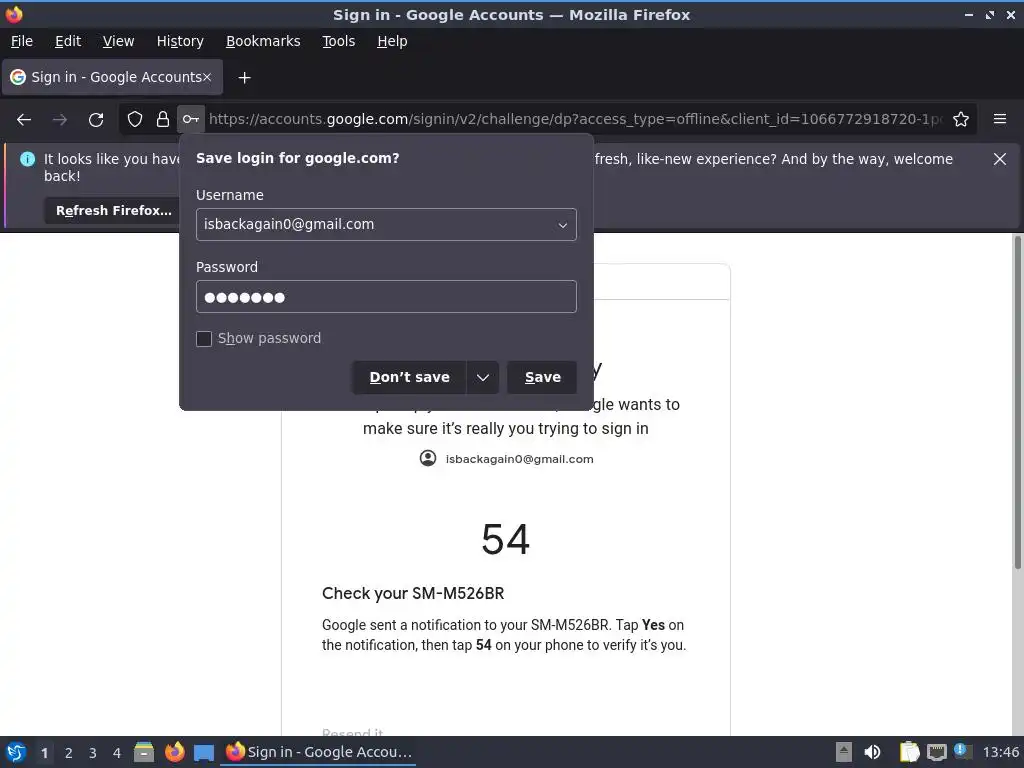Show desktop using blue taskbar icon
This screenshot has height=768, width=1024.
(204, 752)
